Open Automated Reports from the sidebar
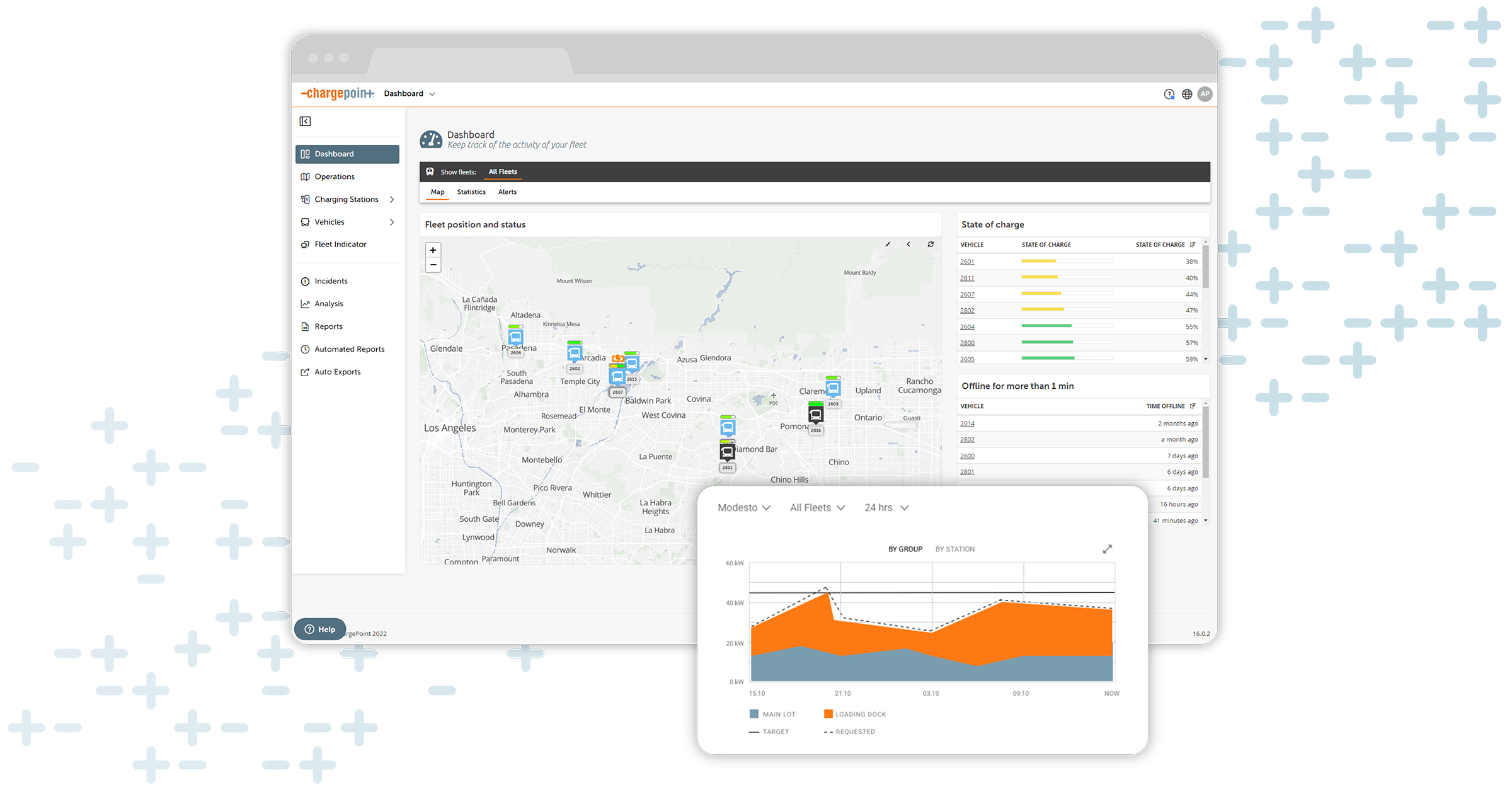Viewport: 1512px width, 794px height. pyautogui.click(x=349, y=348)
